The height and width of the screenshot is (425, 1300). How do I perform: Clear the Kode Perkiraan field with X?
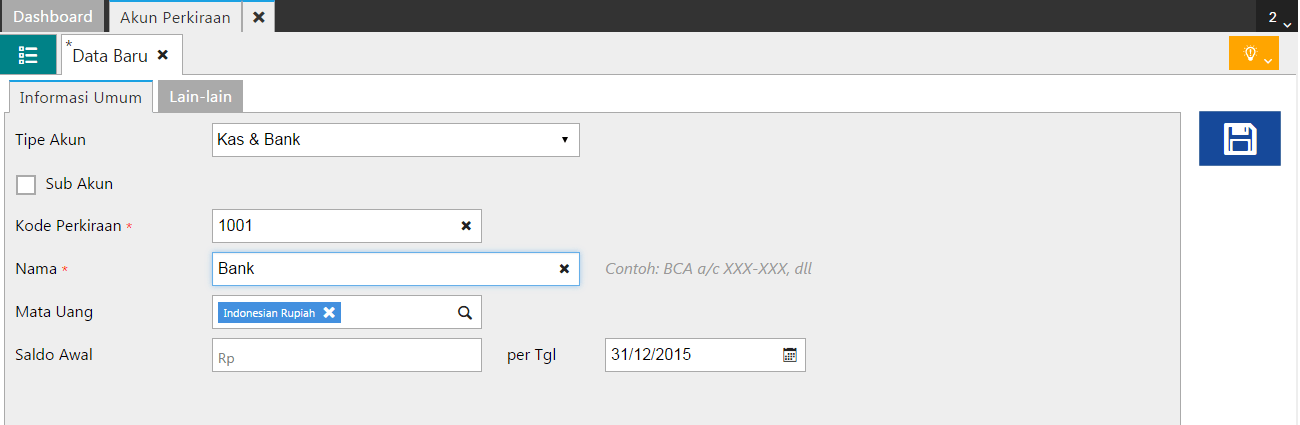click(x=466, y=226)
